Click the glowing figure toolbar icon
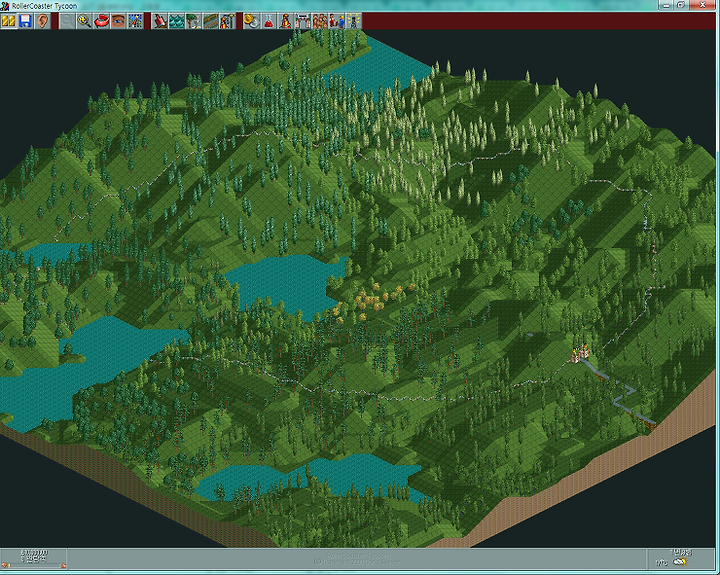 tap(354, 21)
